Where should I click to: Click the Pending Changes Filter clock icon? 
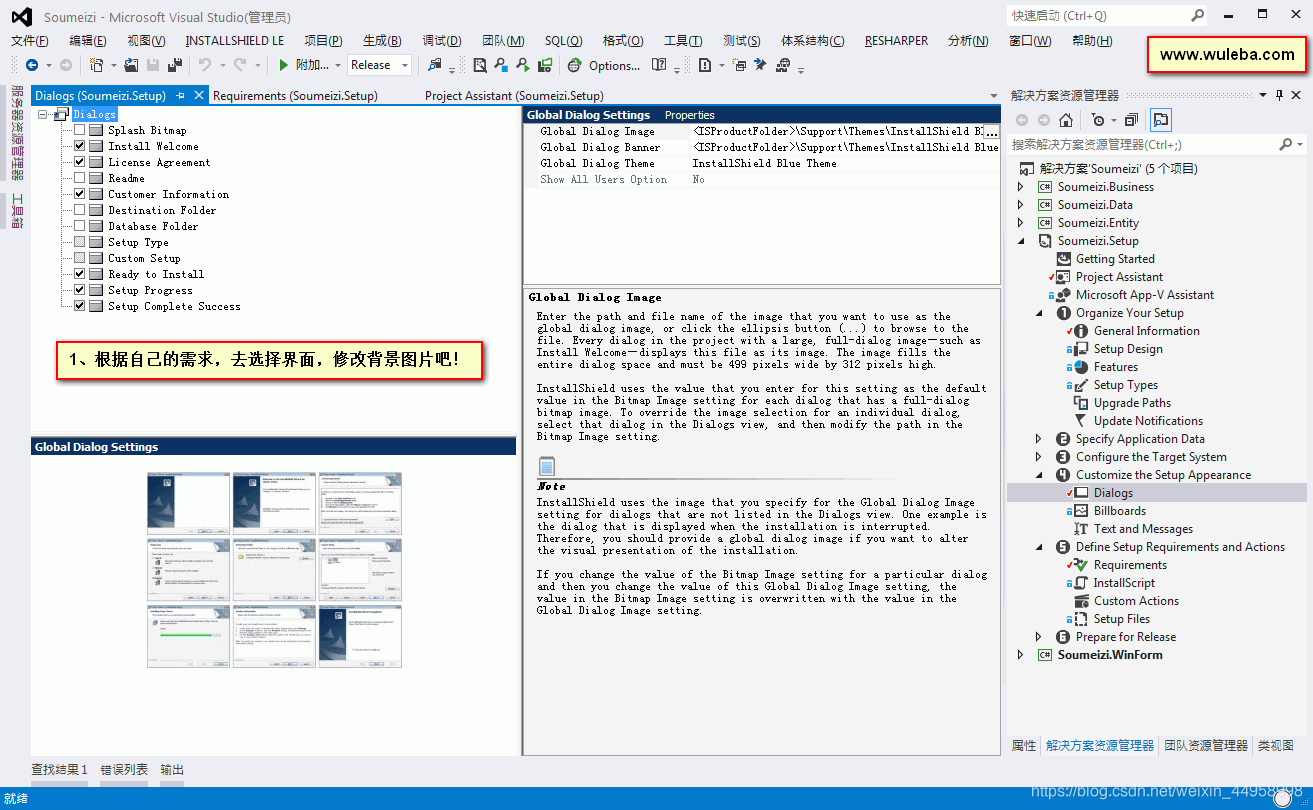click(x=1099, y=120)
